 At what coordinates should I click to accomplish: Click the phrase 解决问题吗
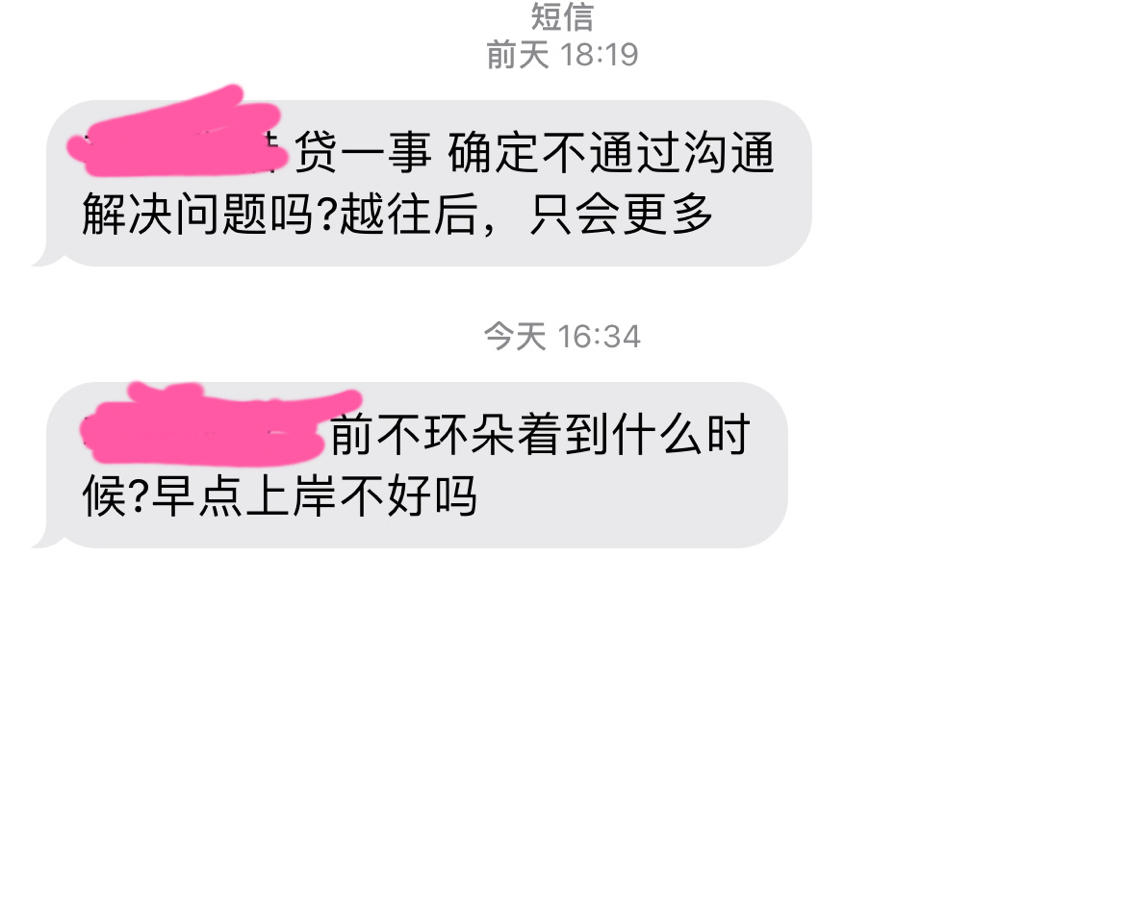198,214
